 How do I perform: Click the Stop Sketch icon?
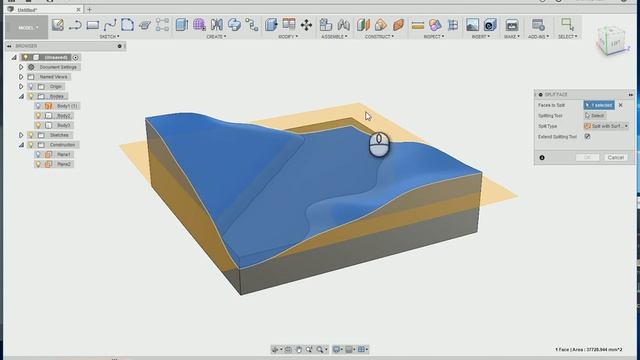(x=145, y=25)
